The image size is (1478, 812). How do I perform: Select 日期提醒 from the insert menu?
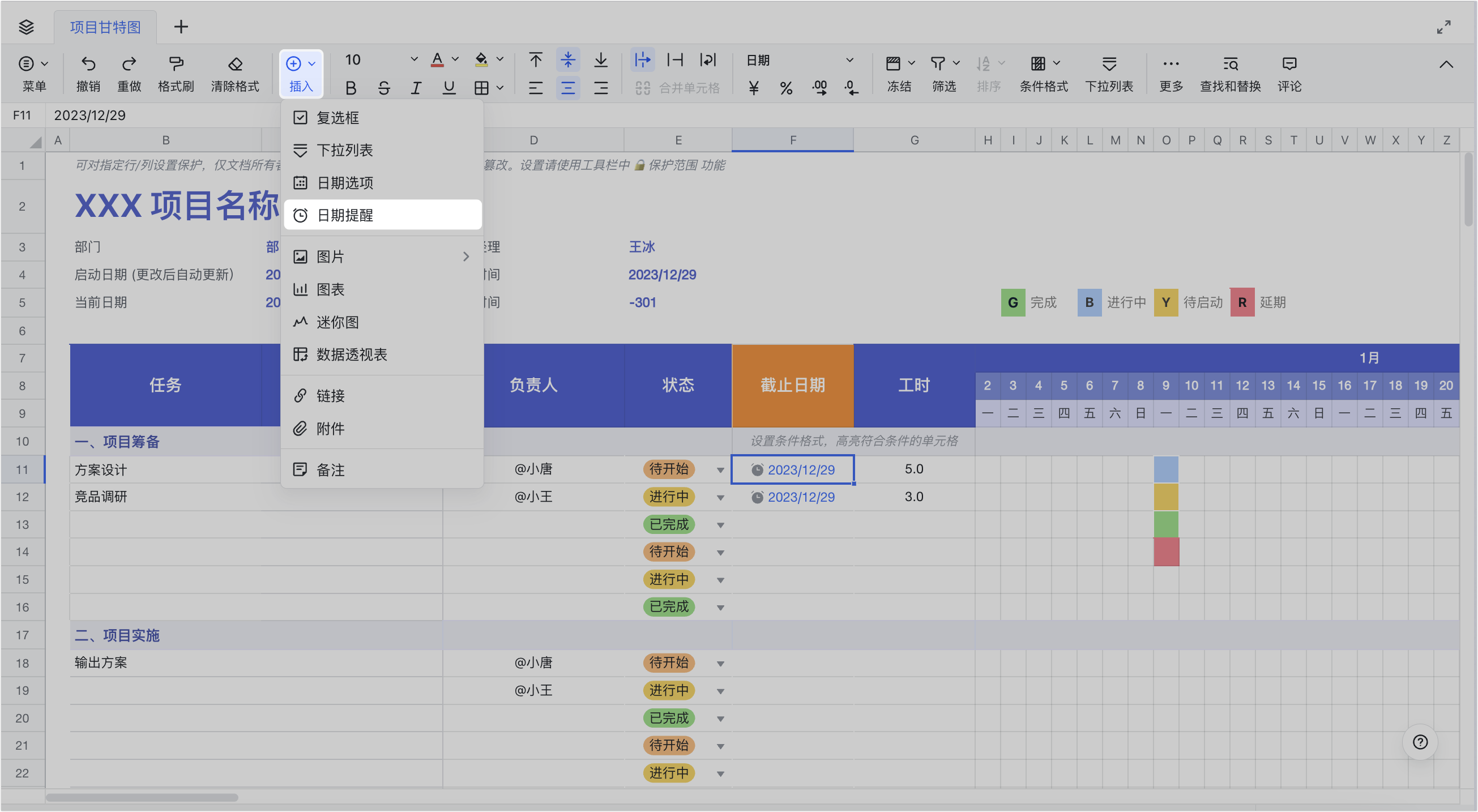(x=382, y=215)
